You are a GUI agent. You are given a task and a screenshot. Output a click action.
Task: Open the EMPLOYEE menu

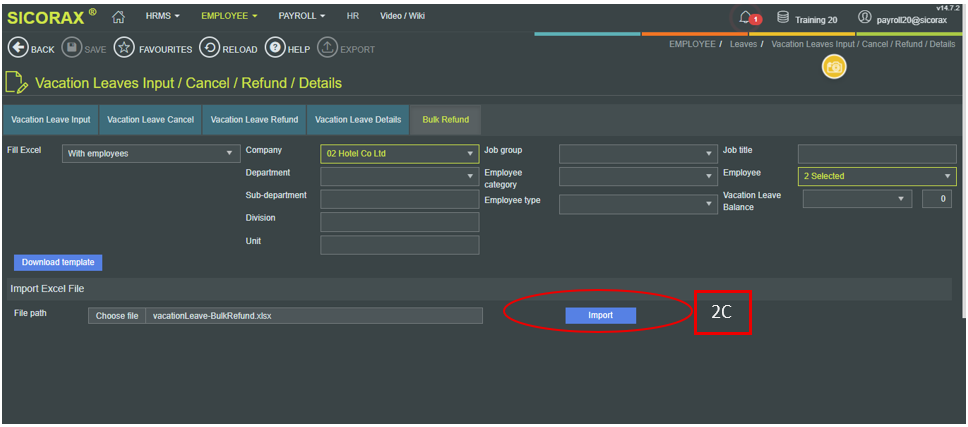pyautogui.click(x=229, y=16)
